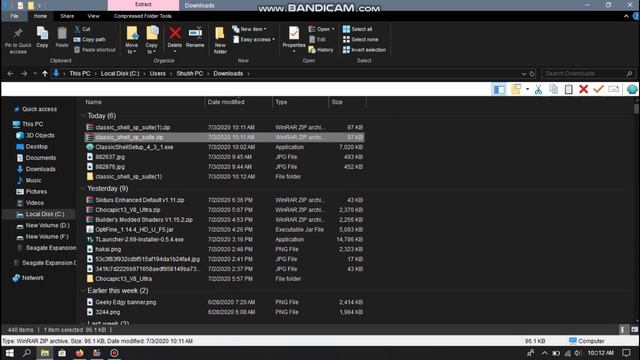The width and height of the screenshot is (640, 360).
Task: Open the New item dropdown
Action: click(249, 29)
